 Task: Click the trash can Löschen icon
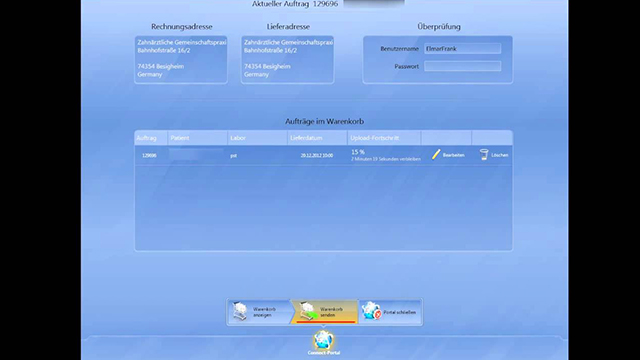point(484,155)
